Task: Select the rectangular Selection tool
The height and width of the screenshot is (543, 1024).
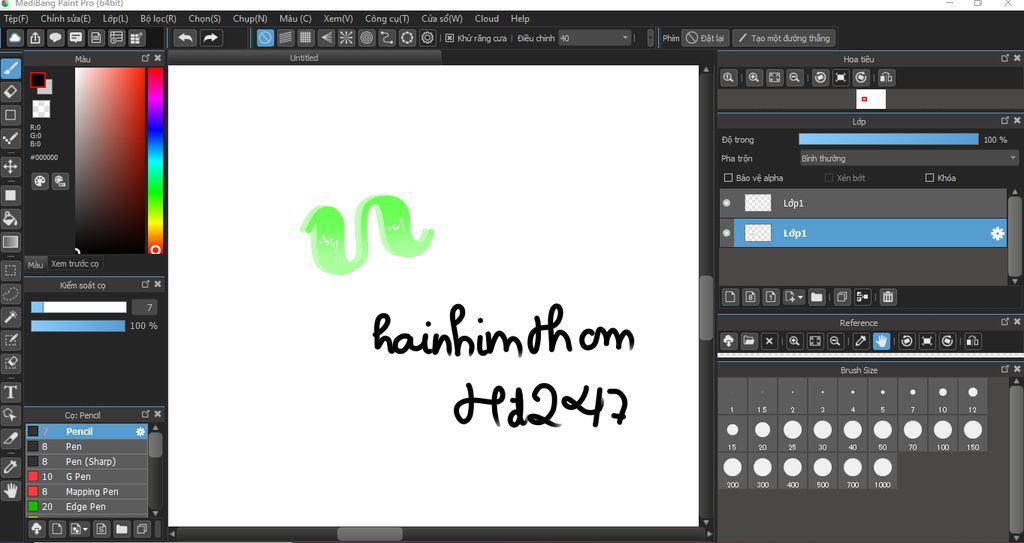Action: tap(10, 270)
